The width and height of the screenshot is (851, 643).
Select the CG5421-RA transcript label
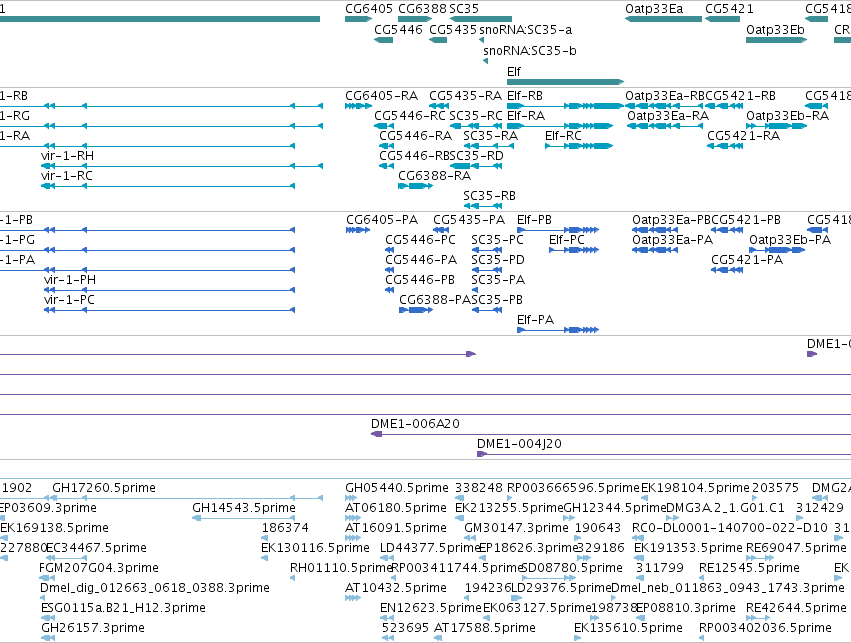click(x=744, y=136)
